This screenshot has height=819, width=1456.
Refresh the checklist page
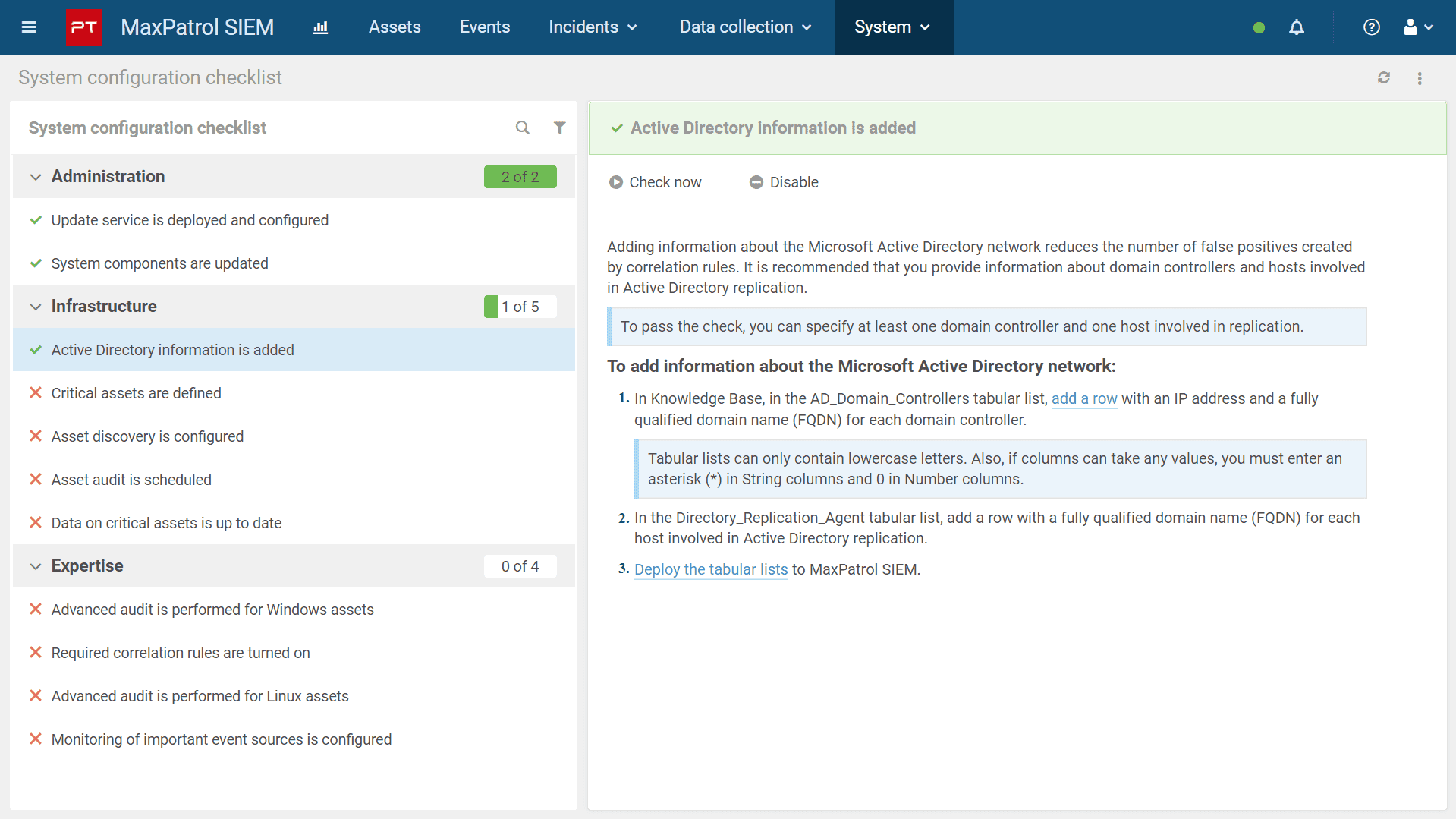pyautogui.click(x=1384, y=77)
